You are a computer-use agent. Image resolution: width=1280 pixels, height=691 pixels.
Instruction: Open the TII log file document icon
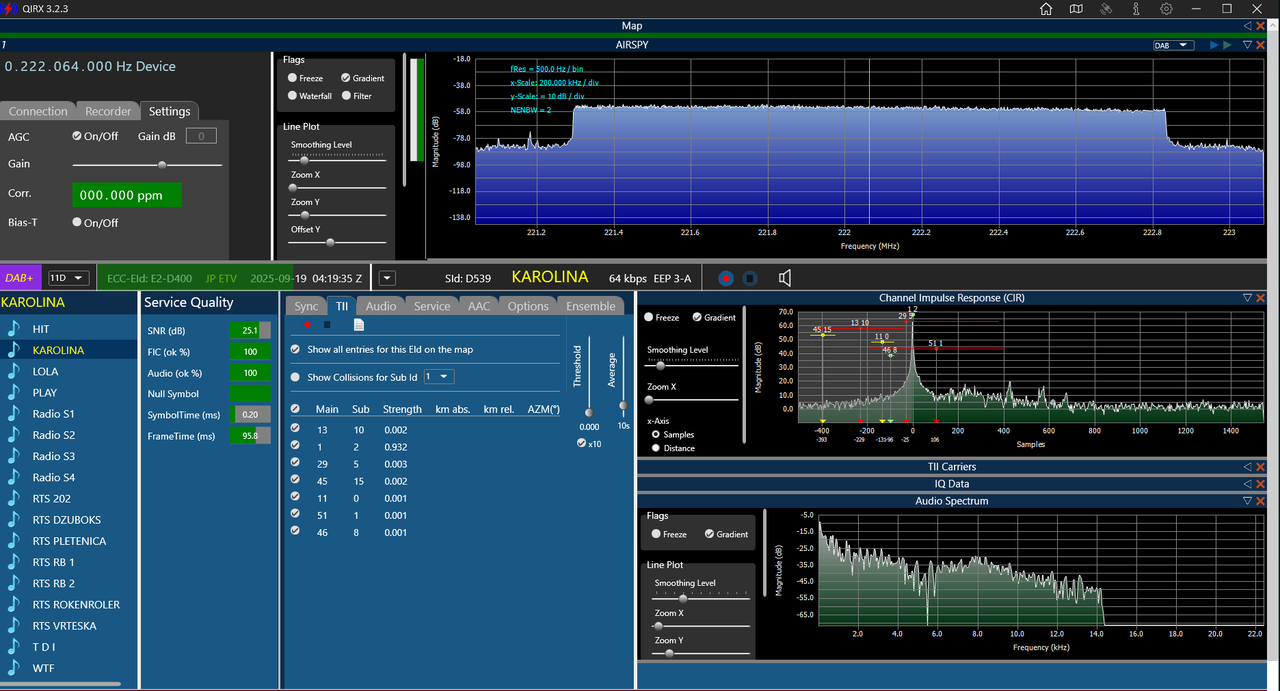coord(359,325)
